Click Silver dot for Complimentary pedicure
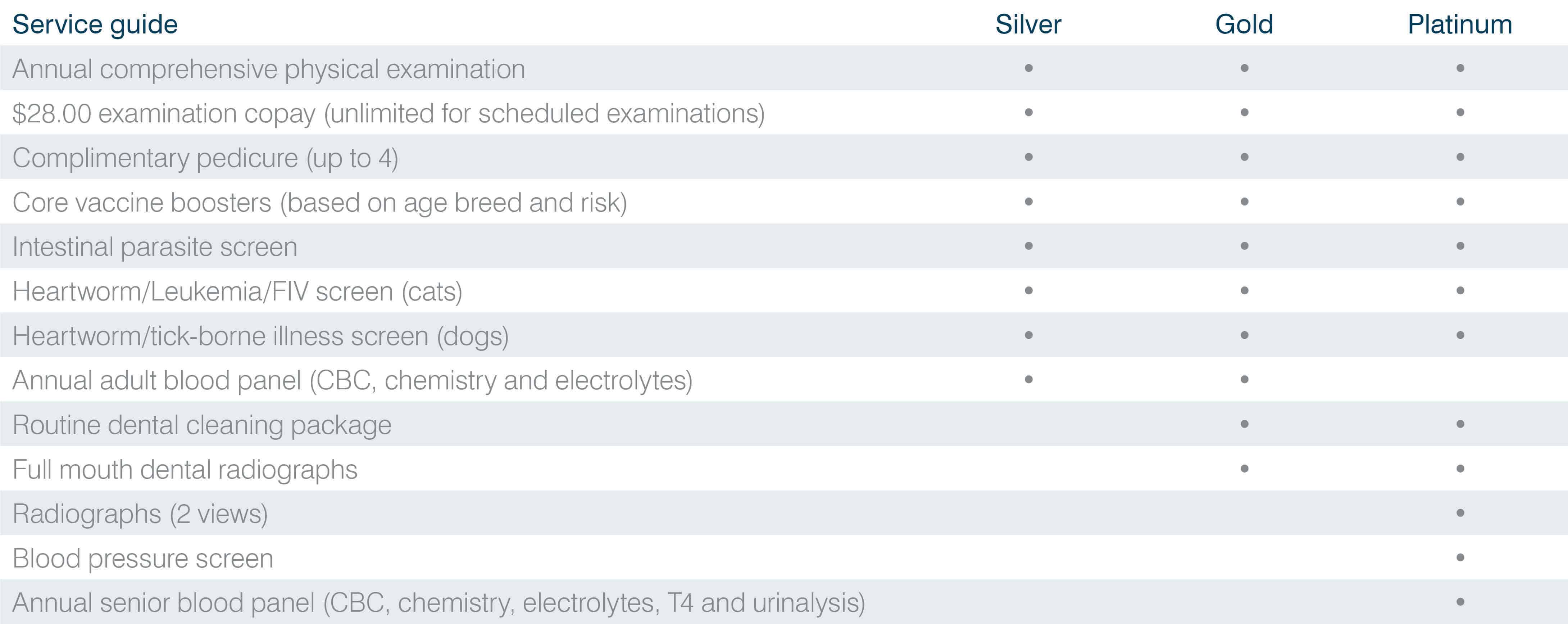The image size is (1568, 624). coord(1029,157)
